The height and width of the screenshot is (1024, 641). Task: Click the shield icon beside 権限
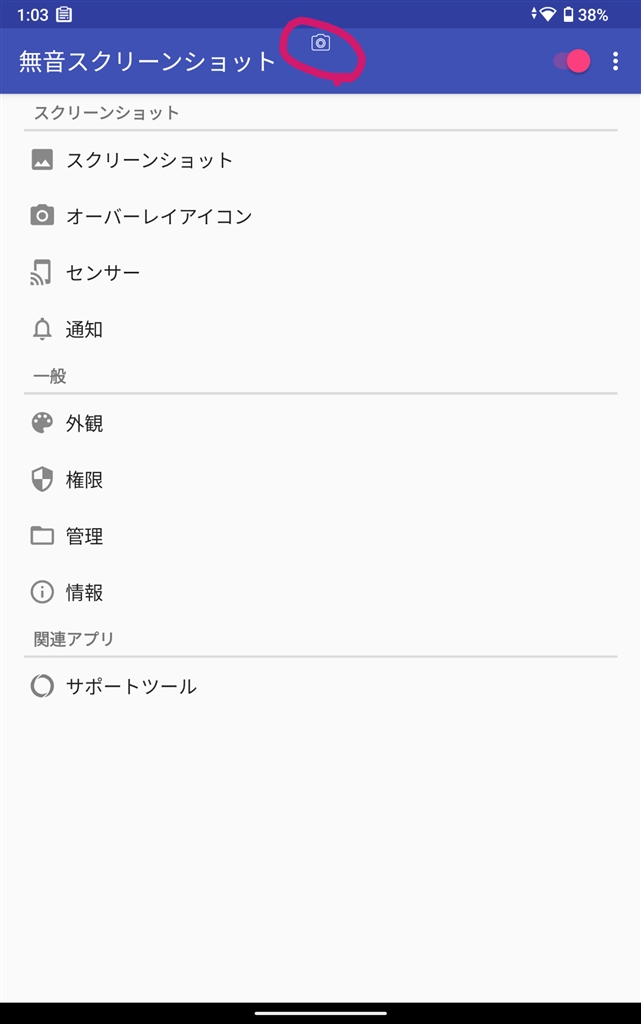click(42, 479)
